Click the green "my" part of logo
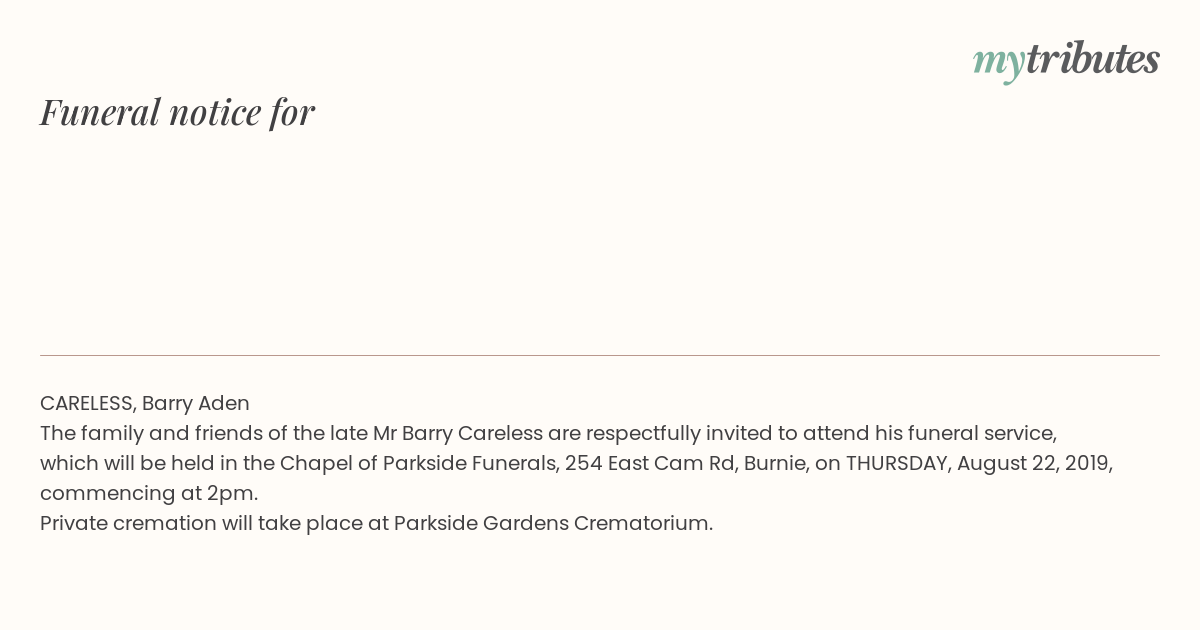The height and width of the screenshot is (630, 1200). [999, 63]
